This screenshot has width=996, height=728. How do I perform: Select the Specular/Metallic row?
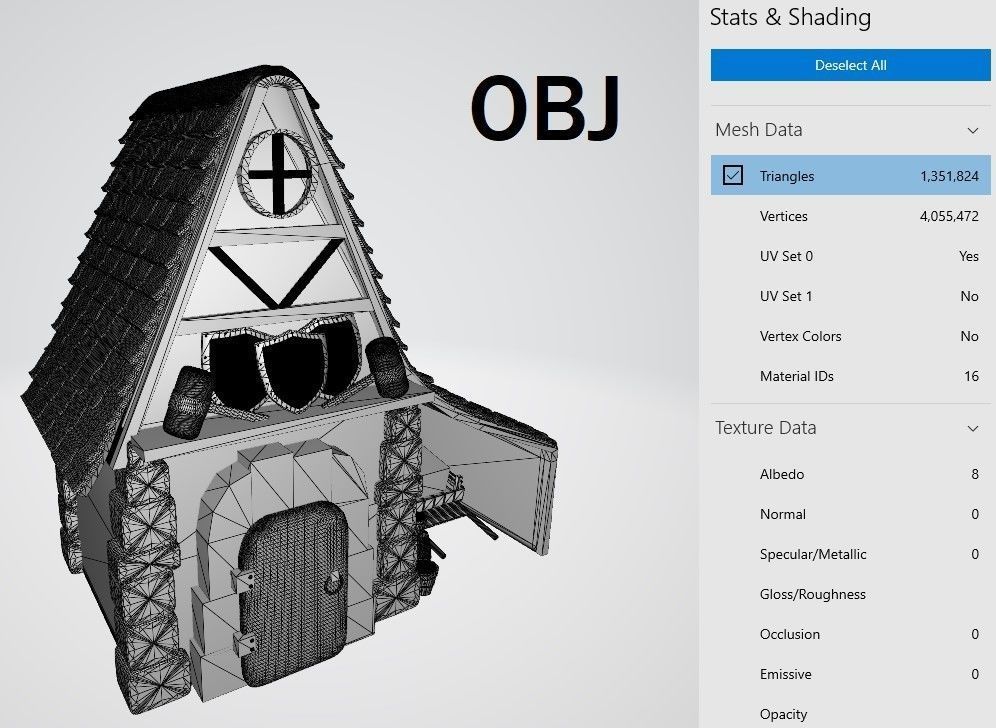[x=851, y=554]
